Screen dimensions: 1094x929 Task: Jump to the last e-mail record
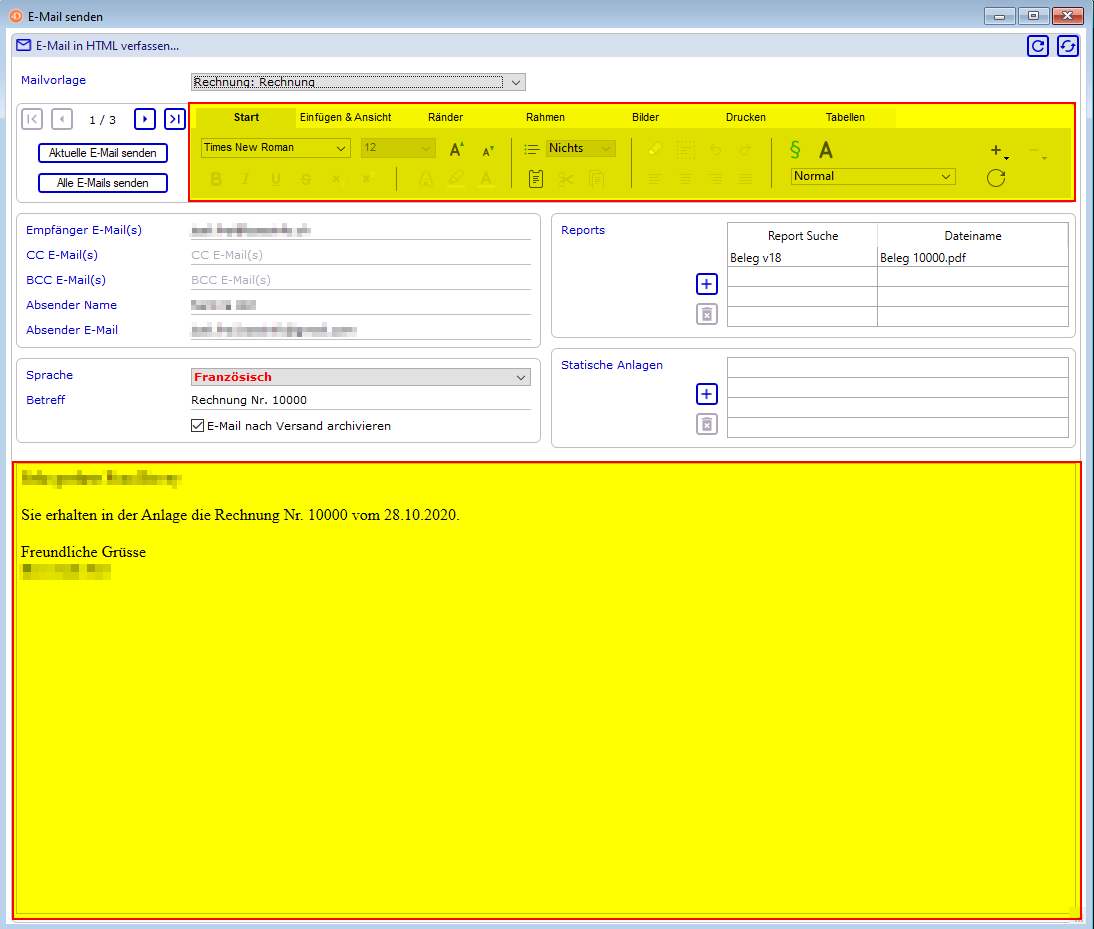coord(175,119)
